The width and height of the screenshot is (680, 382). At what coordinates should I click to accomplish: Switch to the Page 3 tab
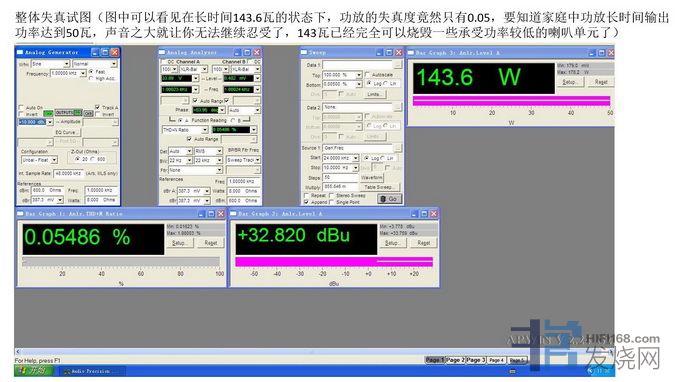pyautogui.click(x=475, y=360)
